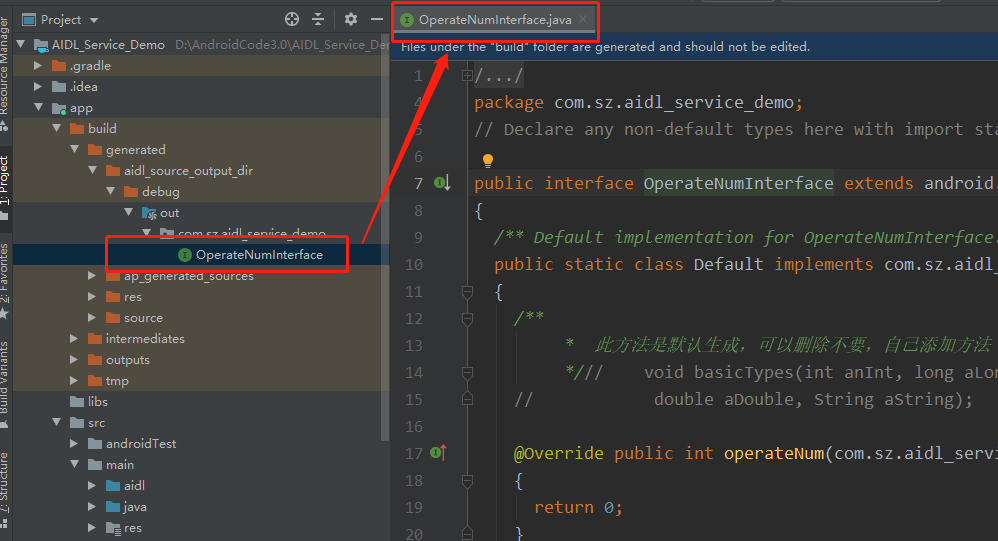Select the app module icon
This screenshot has height=541, width=998.
(59, 108)
